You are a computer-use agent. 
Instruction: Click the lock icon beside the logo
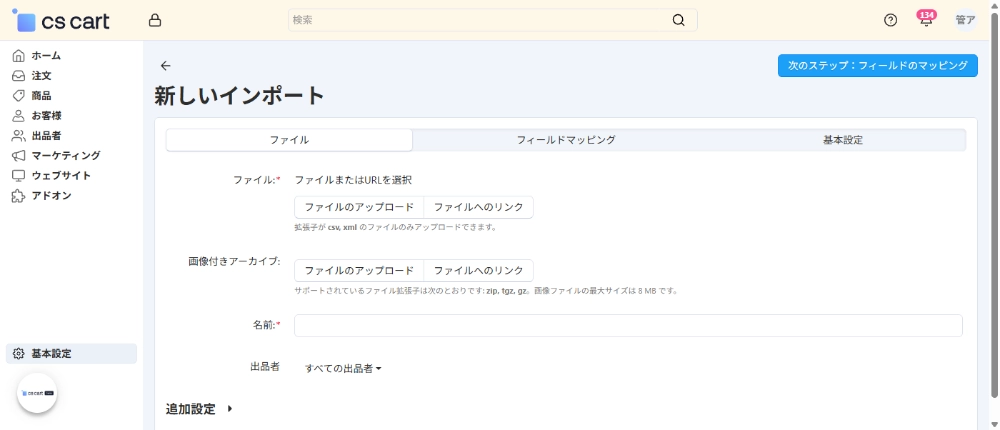point(154,20)
